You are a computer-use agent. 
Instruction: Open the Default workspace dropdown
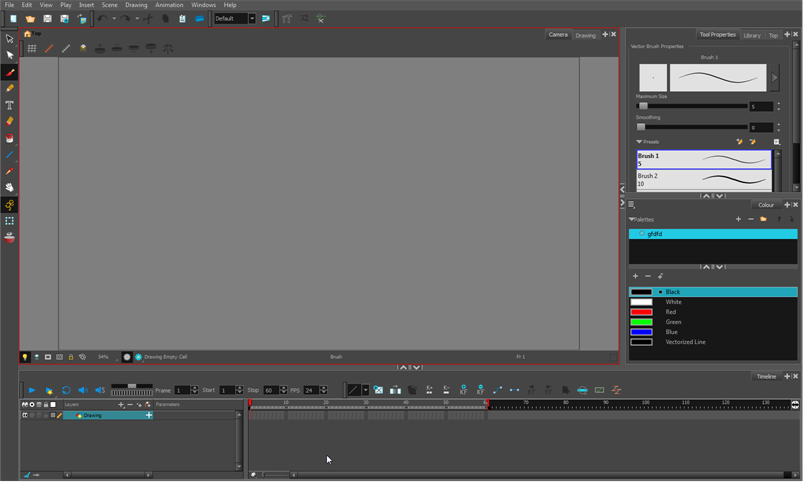point(251,19)
